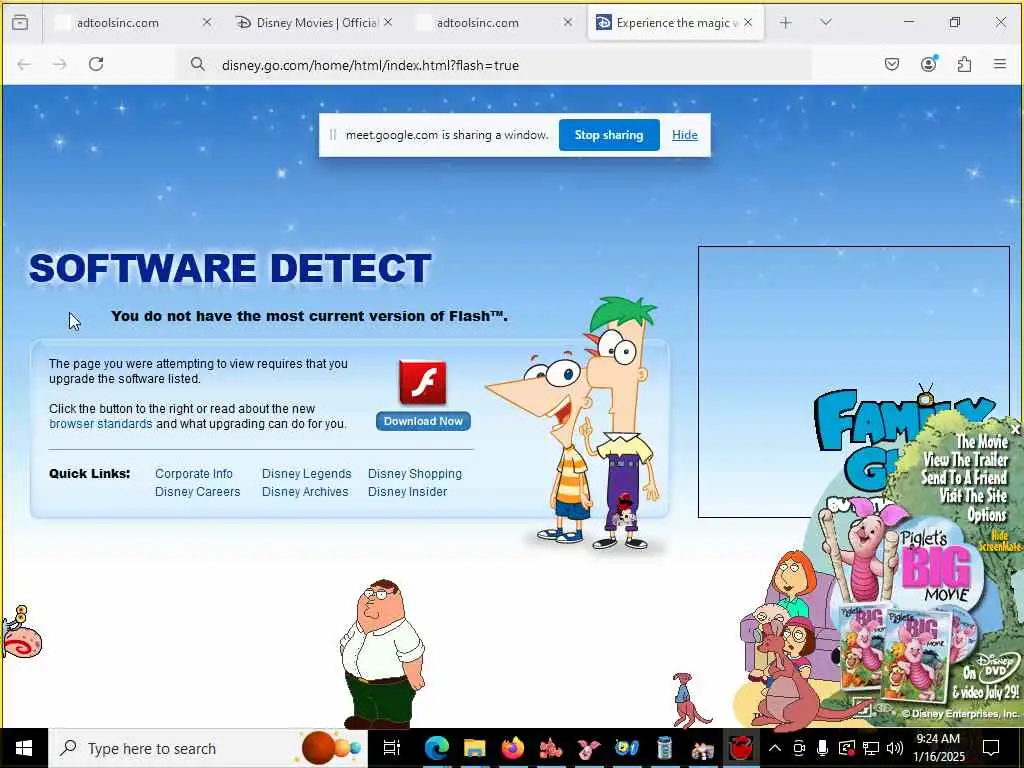Screen dimensions: 1024x768
Task: Click Options in the Piglet ad
Action: 987,515
